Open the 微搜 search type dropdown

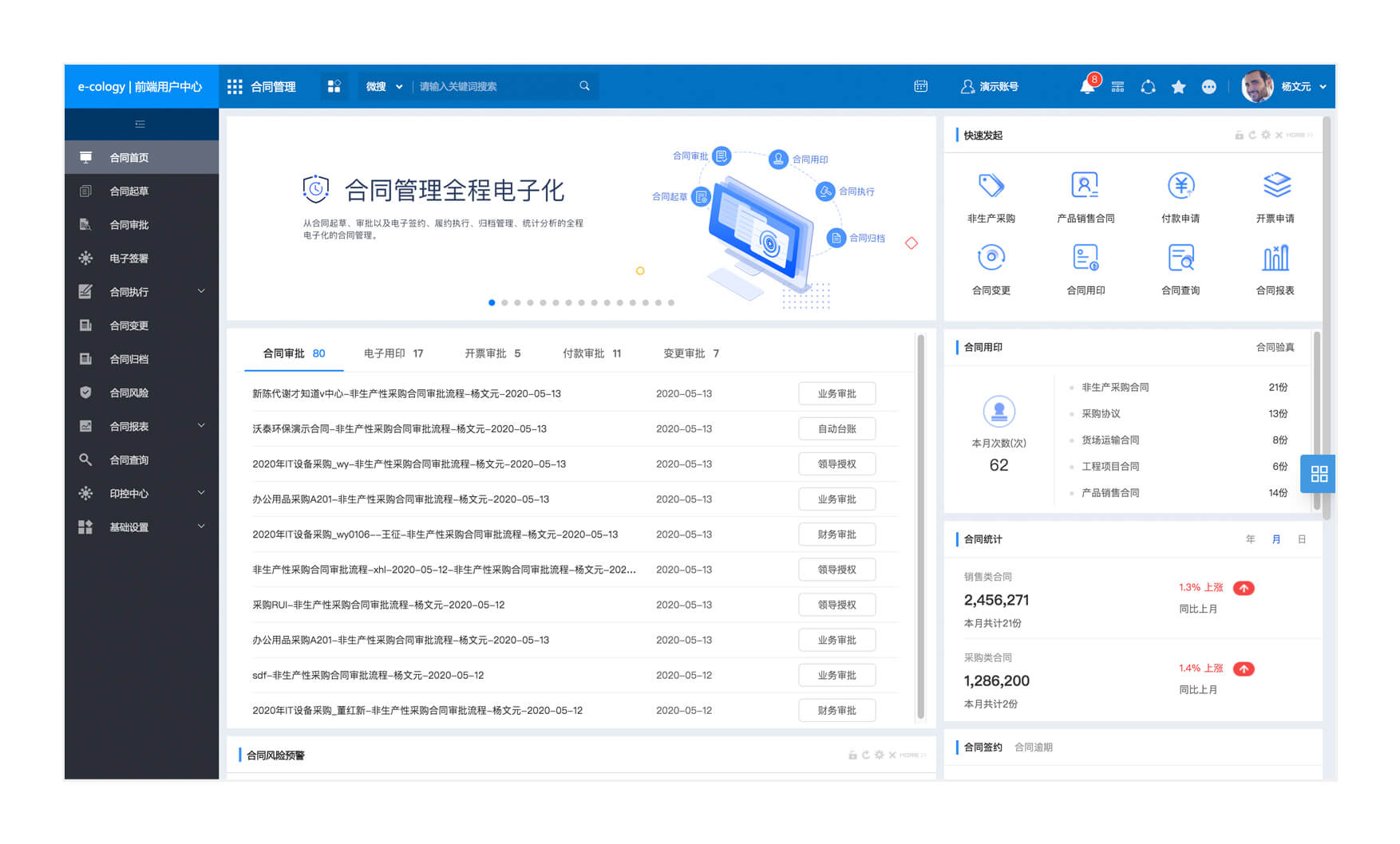click(385, 86)
